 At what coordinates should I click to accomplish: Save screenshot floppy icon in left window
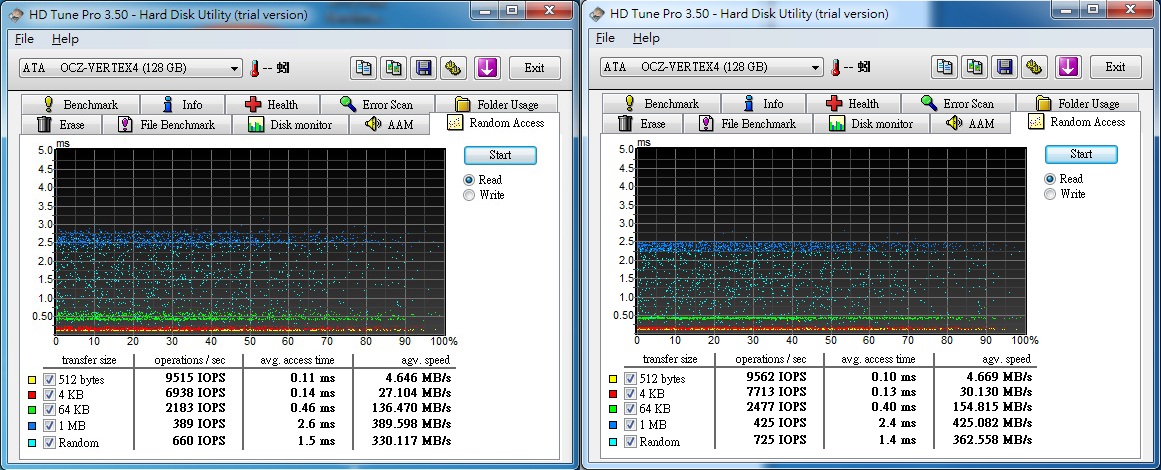point(424,68)
